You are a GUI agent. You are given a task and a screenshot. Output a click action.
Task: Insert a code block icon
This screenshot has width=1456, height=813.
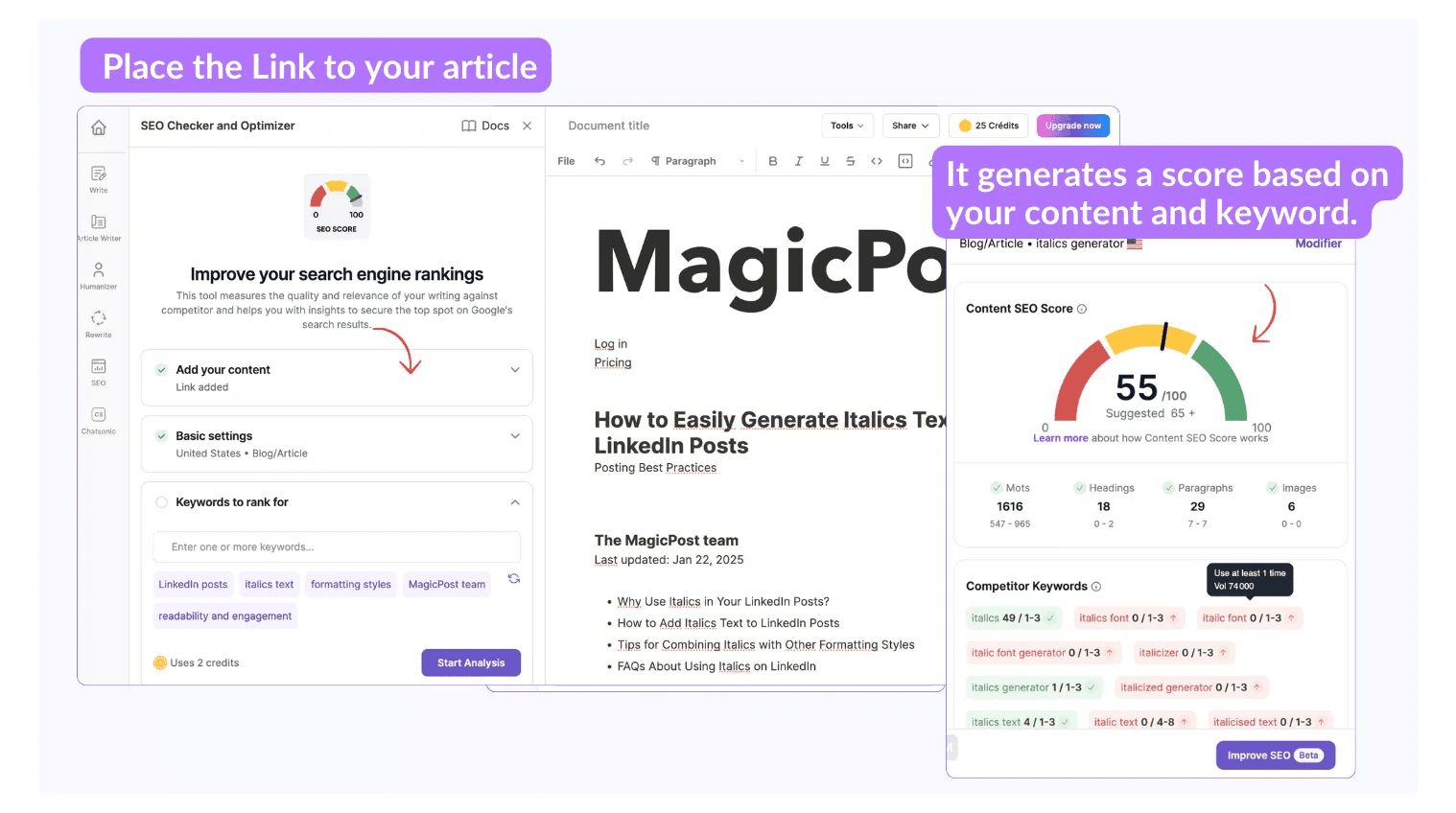point(905,161)
